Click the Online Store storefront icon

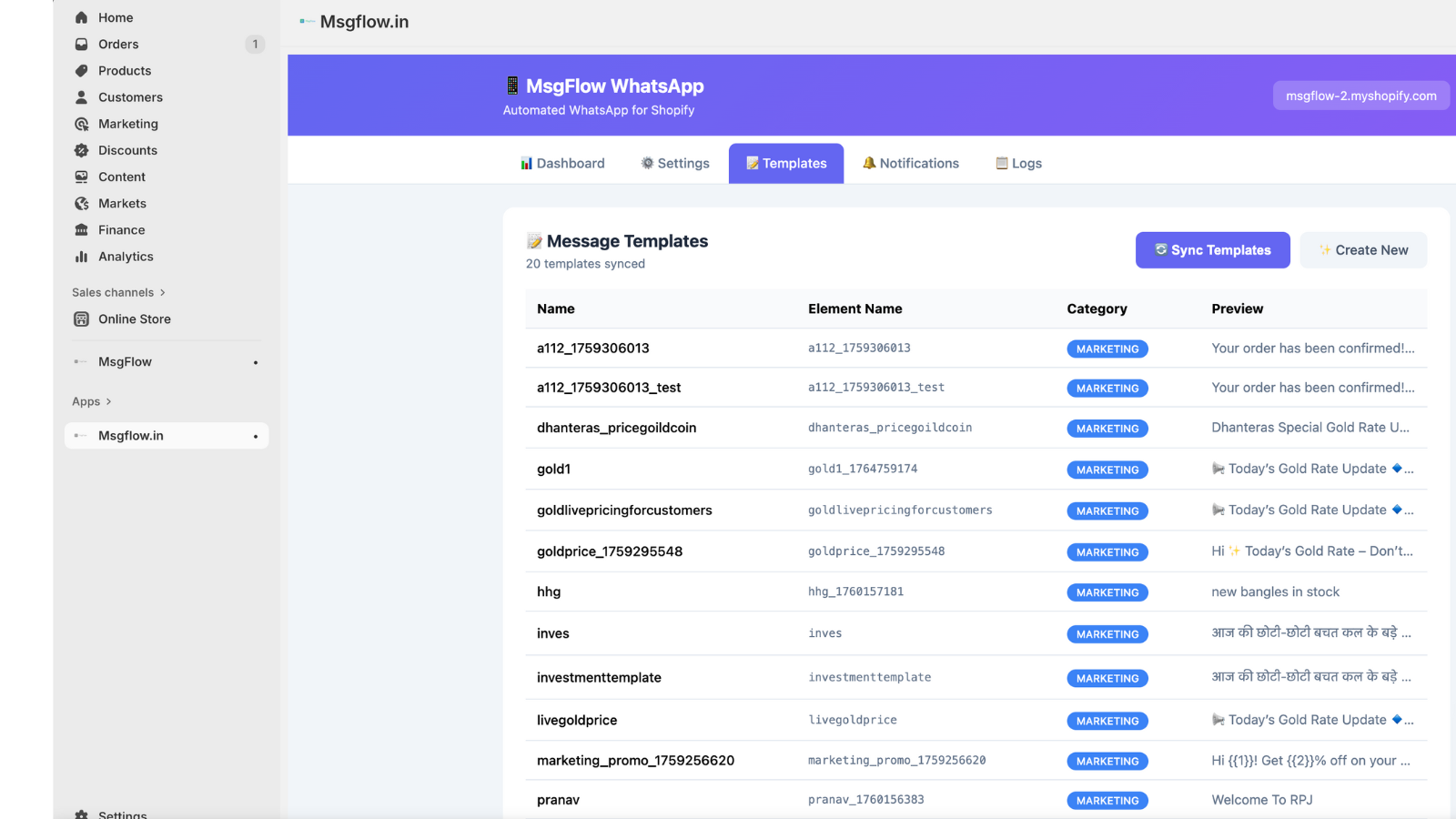[81, 319]
